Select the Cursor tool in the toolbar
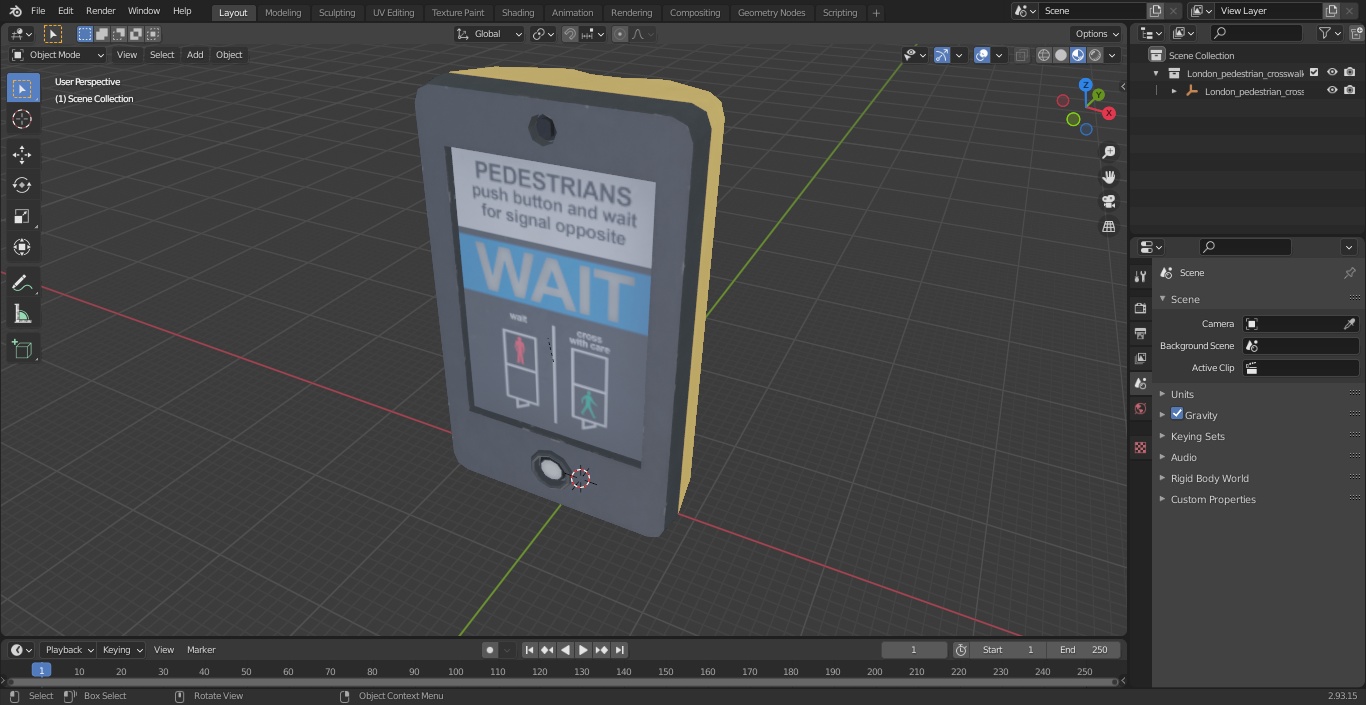 pos(22,119)
